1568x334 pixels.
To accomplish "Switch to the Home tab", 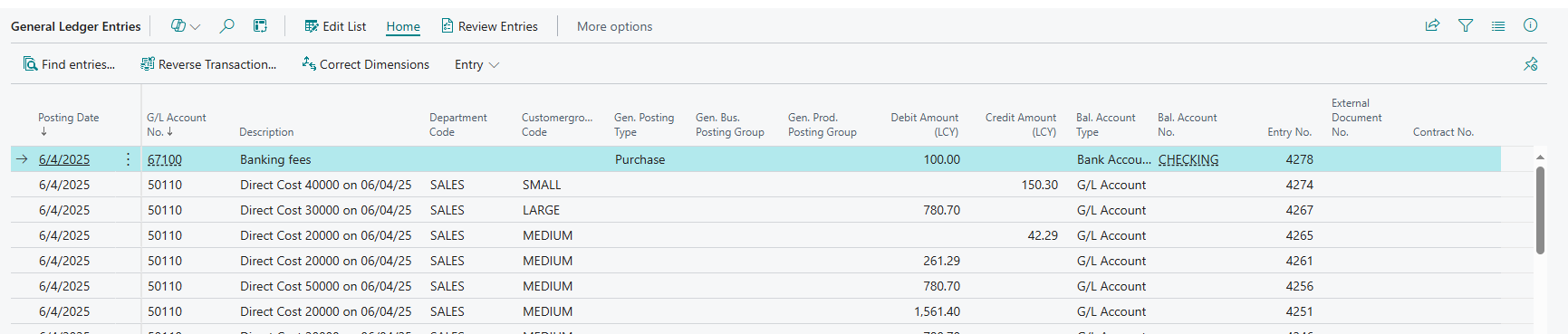I will point(403,26).
